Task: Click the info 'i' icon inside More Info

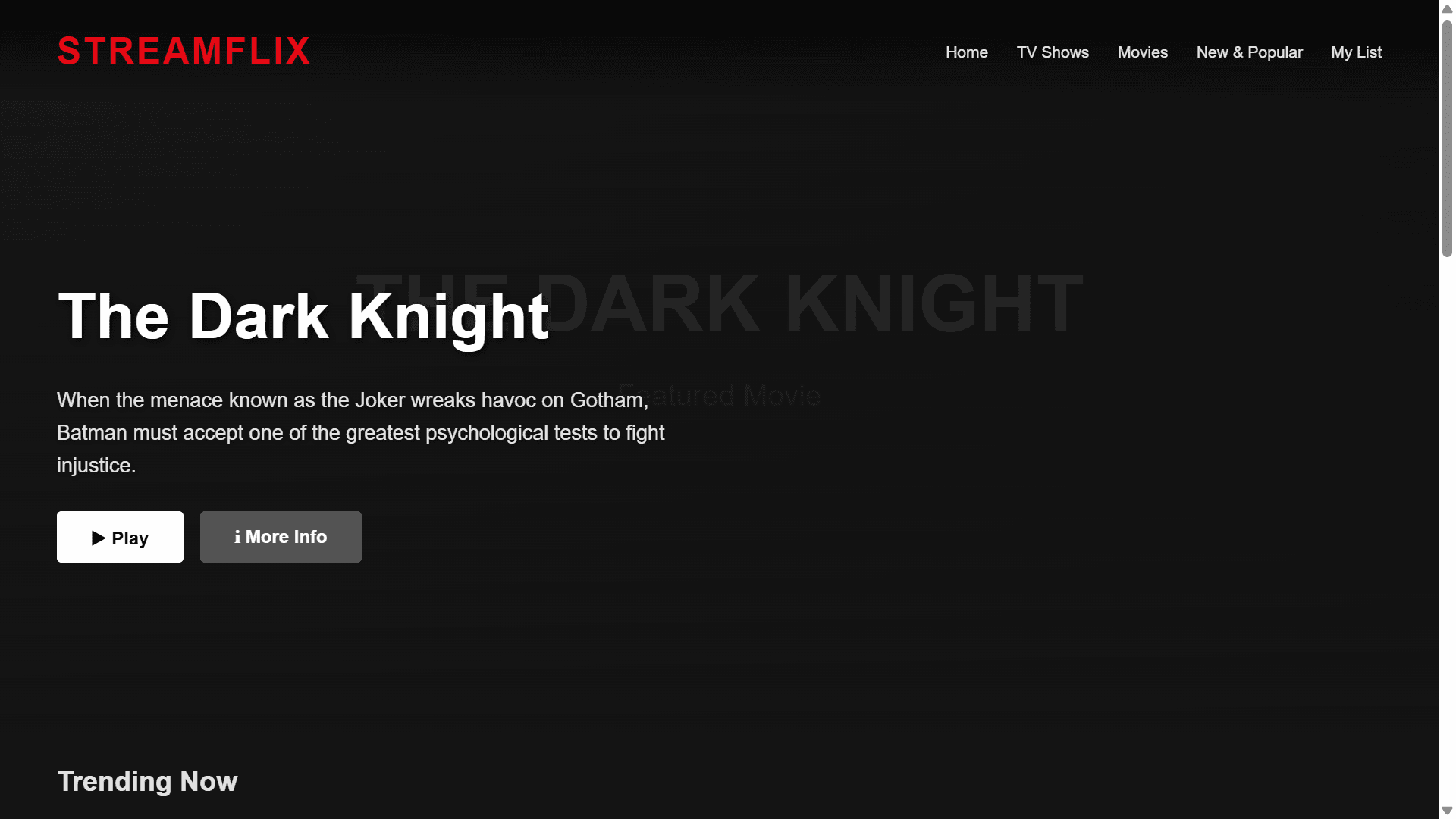Action: 239,537
